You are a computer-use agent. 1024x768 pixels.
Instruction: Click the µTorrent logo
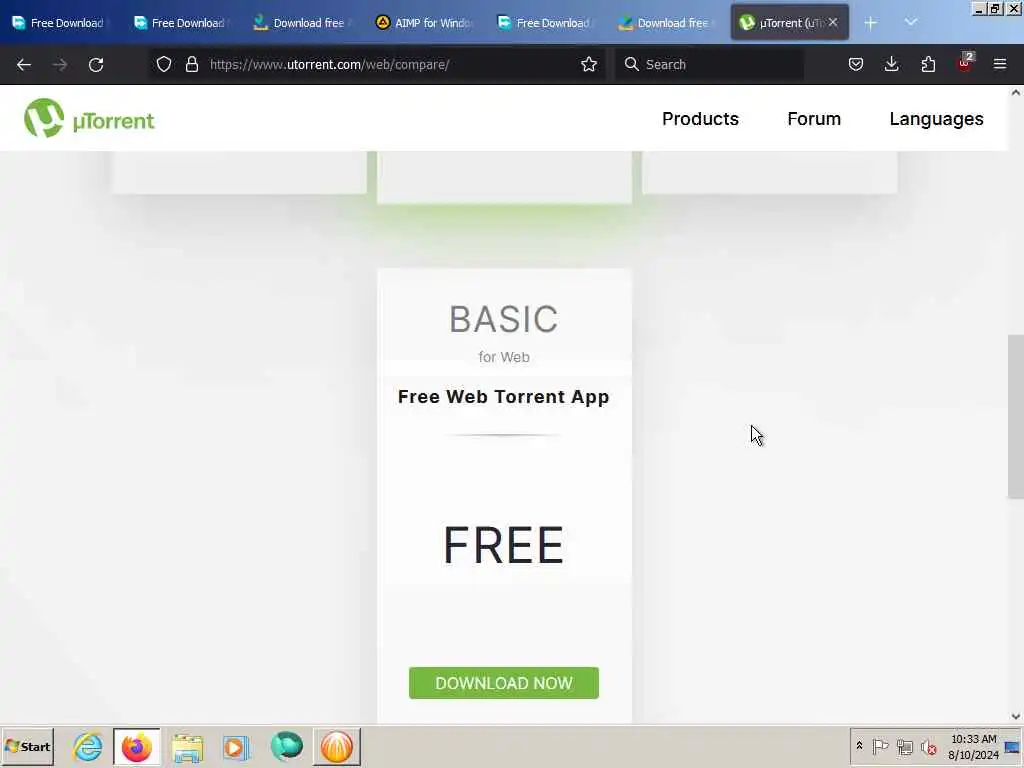tap(89, 119)
